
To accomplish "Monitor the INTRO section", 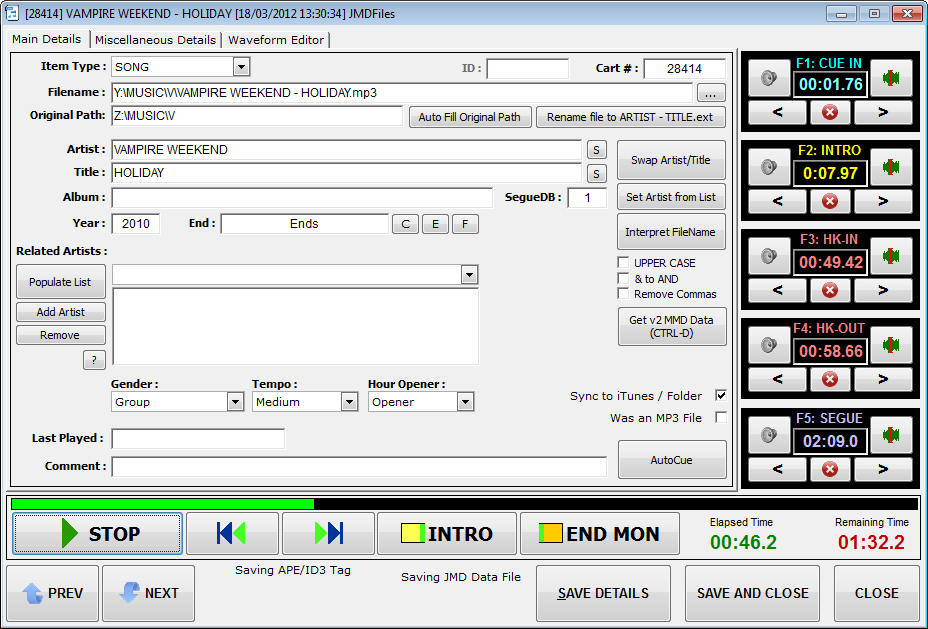I will (447, 534).
